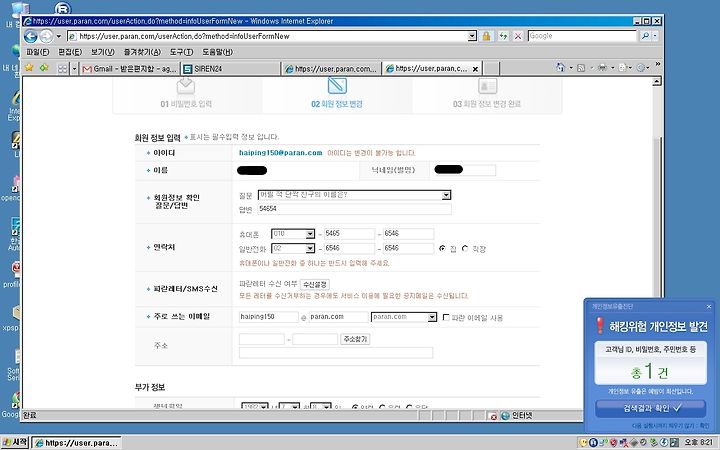720x450 pixels.
Task: Click the RSS Feeds toolbar icon
Action: pos(581,68)
